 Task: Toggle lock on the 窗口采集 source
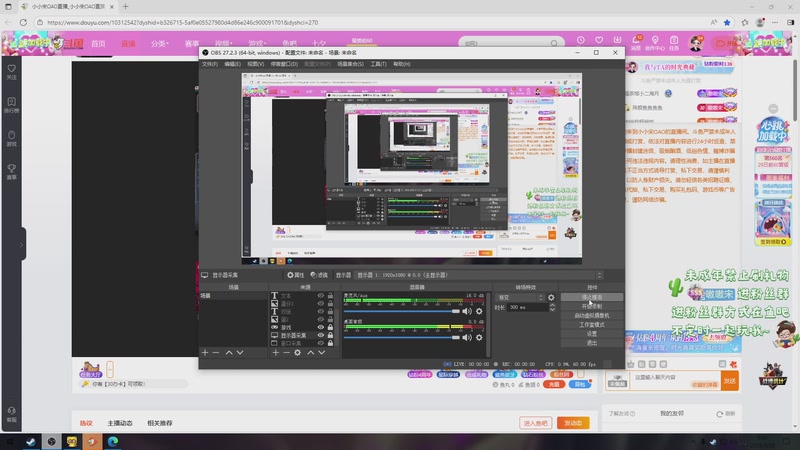330,343
